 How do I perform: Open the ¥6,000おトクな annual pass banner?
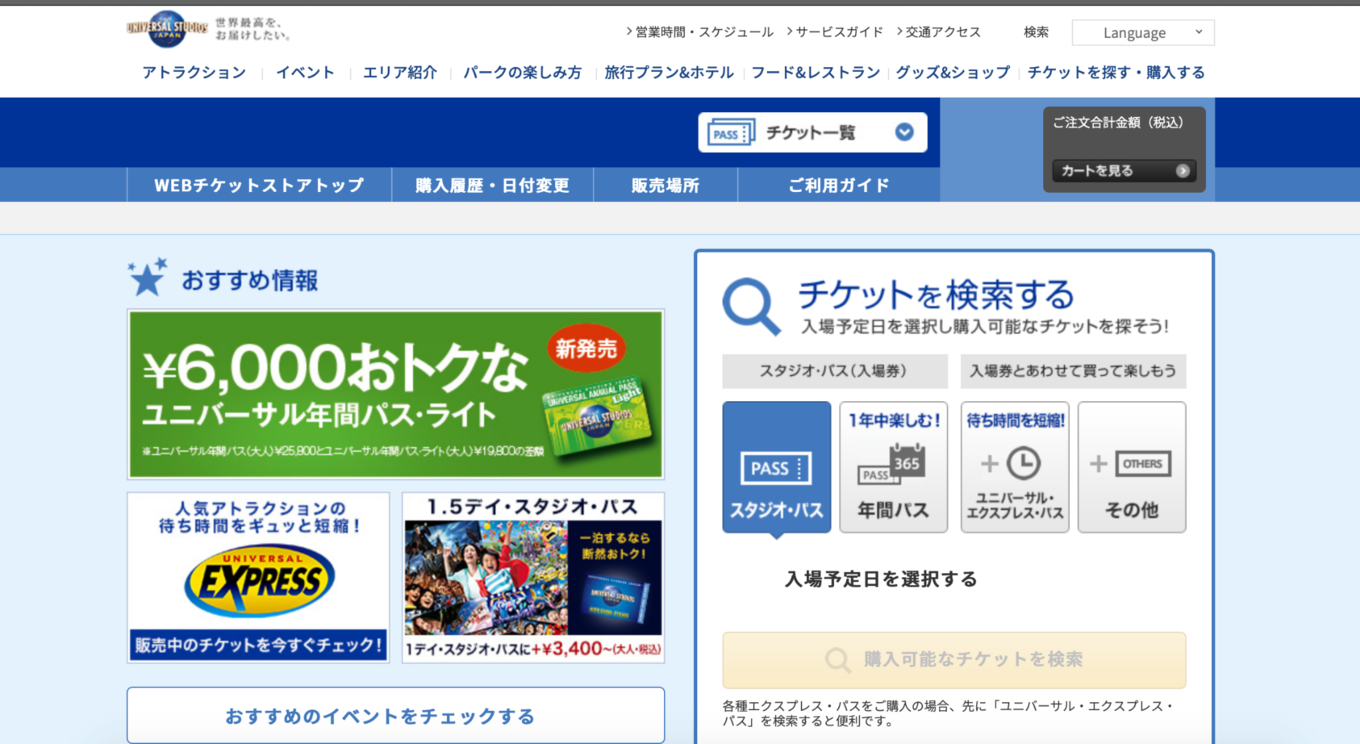point(396,394)
